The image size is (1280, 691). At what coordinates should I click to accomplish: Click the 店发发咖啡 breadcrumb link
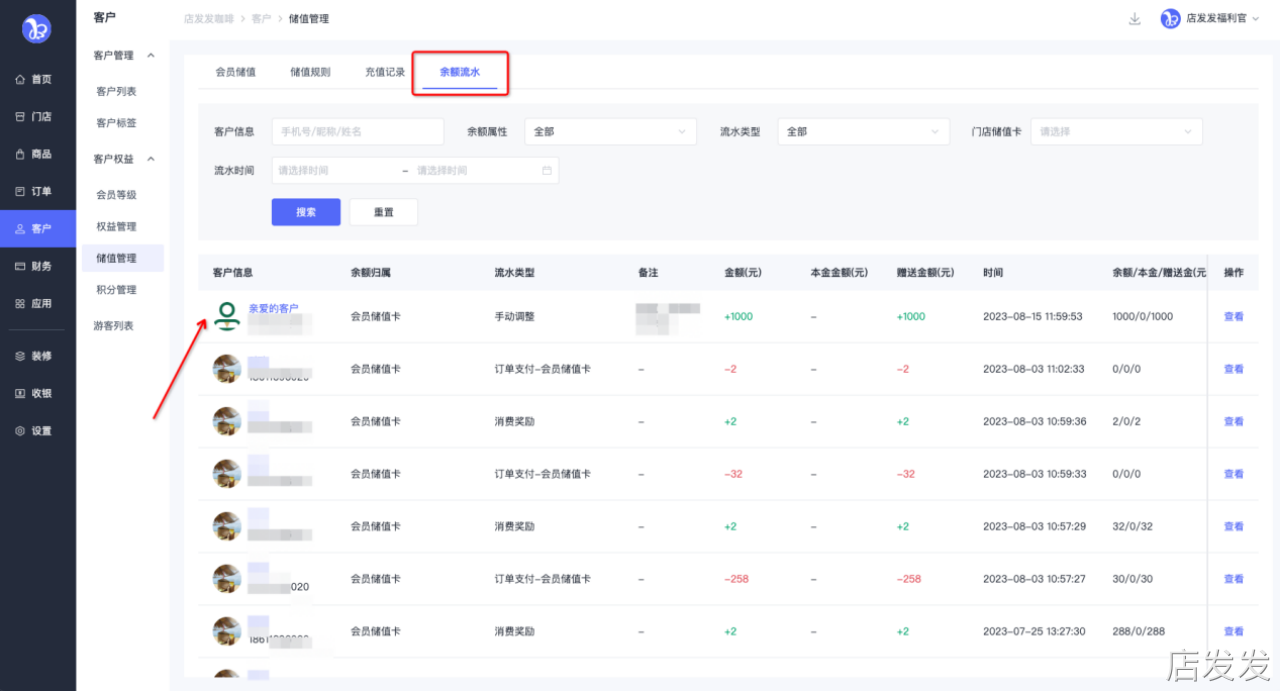tap(207, 19)
